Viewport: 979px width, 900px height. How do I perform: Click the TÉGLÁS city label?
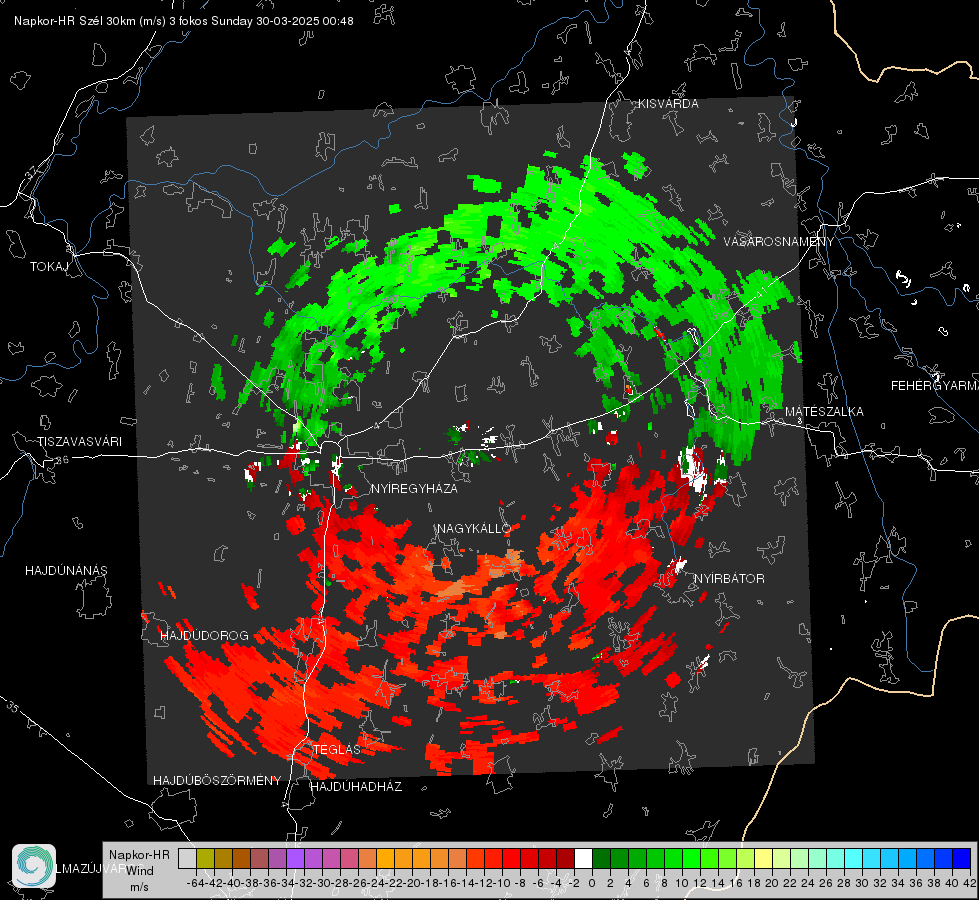click(337, 750)
